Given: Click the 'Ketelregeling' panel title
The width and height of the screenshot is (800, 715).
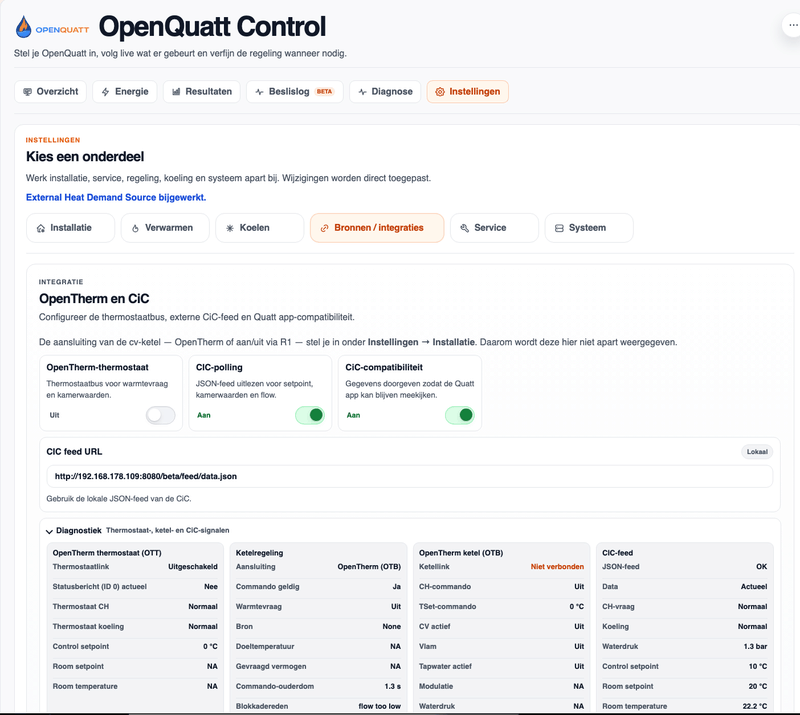Looking at the screenshot, I should (259, 553).
